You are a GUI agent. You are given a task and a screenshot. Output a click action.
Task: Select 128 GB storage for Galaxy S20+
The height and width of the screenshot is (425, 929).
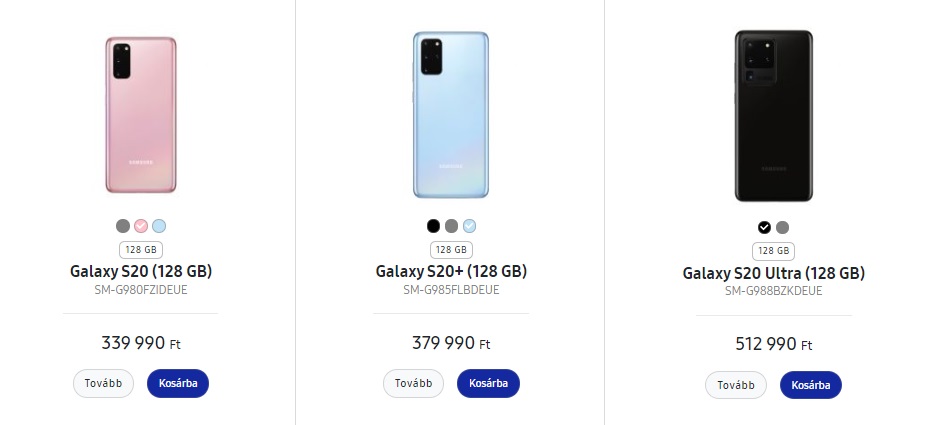451,250
